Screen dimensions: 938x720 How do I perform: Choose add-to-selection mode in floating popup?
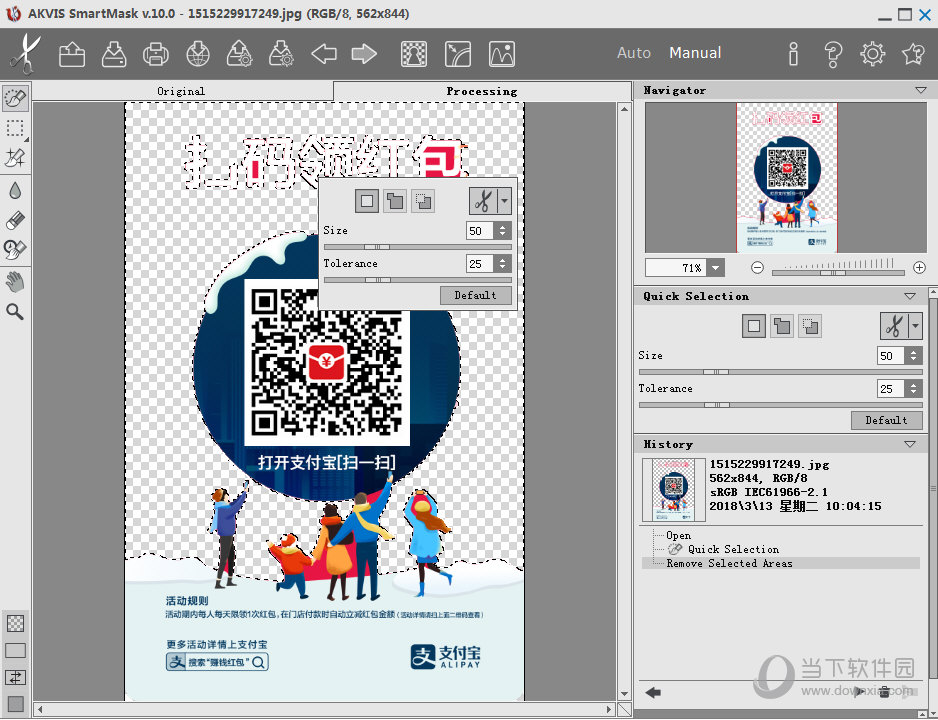click(x=395, y=201)
